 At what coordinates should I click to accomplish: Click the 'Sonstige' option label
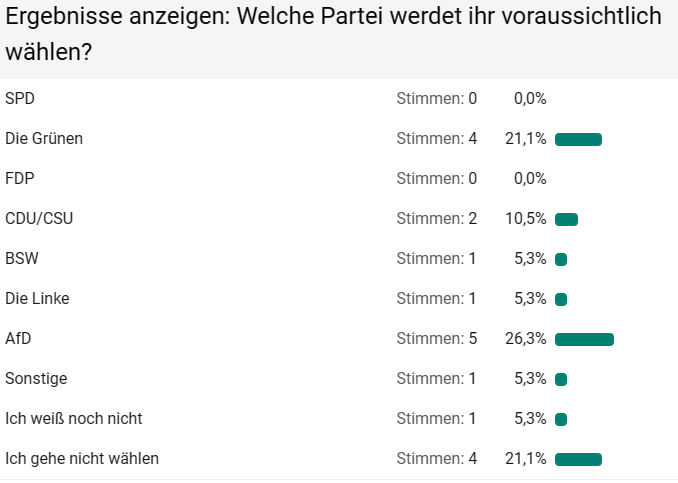coord(36,378)
